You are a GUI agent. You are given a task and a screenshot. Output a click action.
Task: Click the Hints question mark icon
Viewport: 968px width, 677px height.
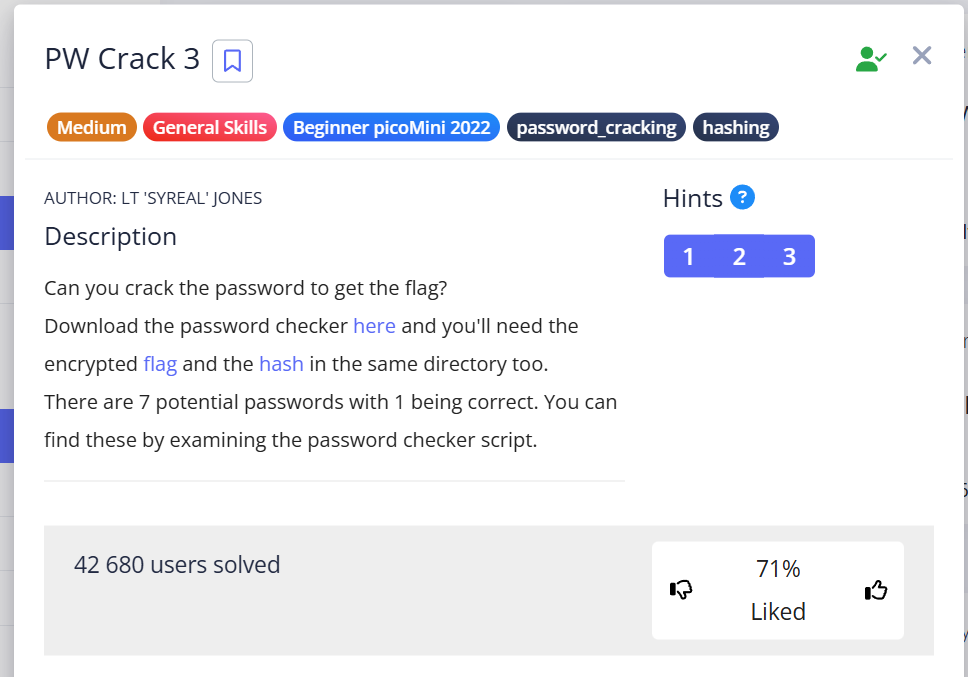tap(742, 197)
